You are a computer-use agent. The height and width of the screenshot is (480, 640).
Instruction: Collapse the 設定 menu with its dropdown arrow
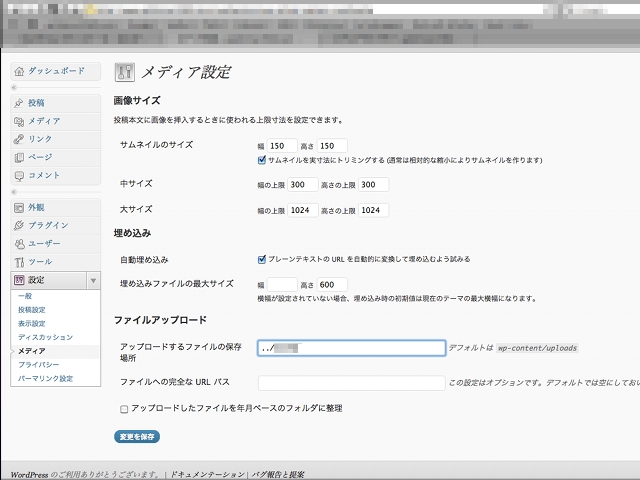(93, 280)
